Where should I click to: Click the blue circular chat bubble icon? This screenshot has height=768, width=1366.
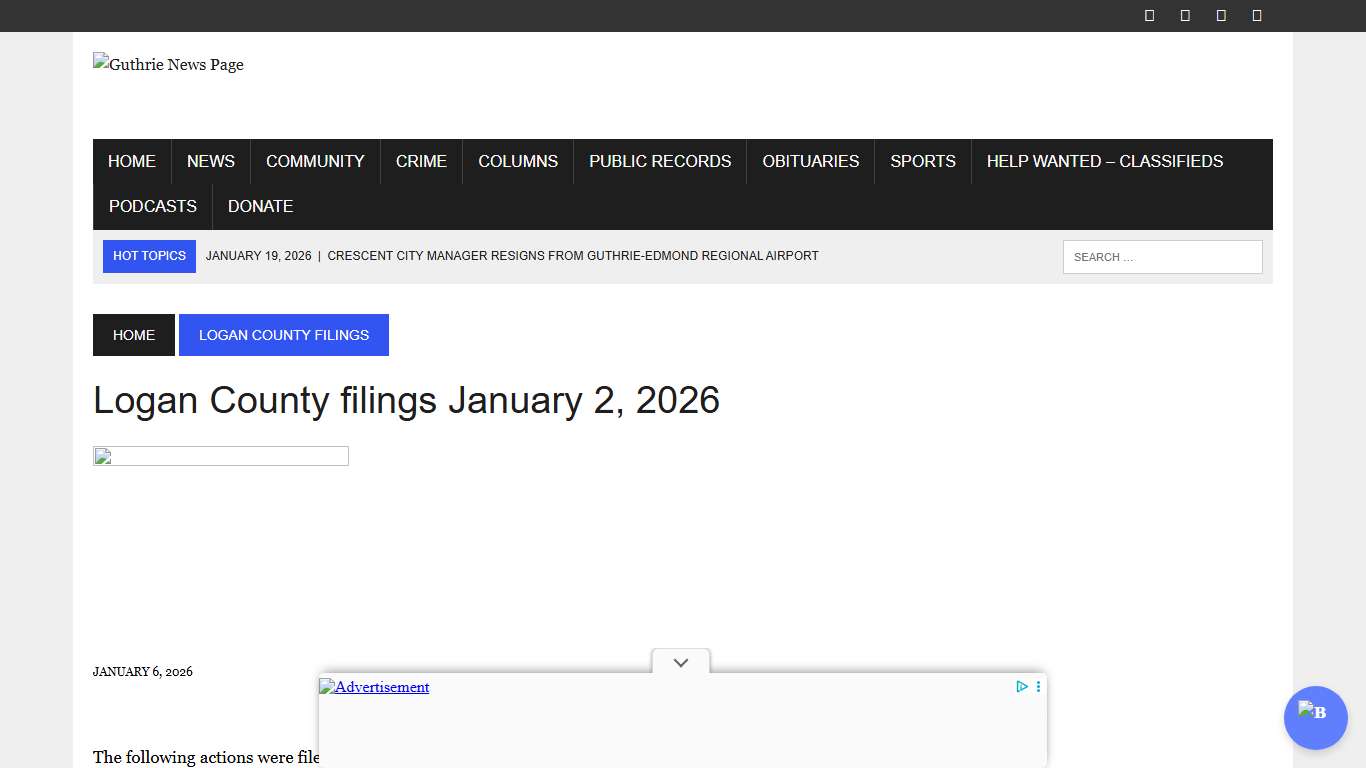1315,718
